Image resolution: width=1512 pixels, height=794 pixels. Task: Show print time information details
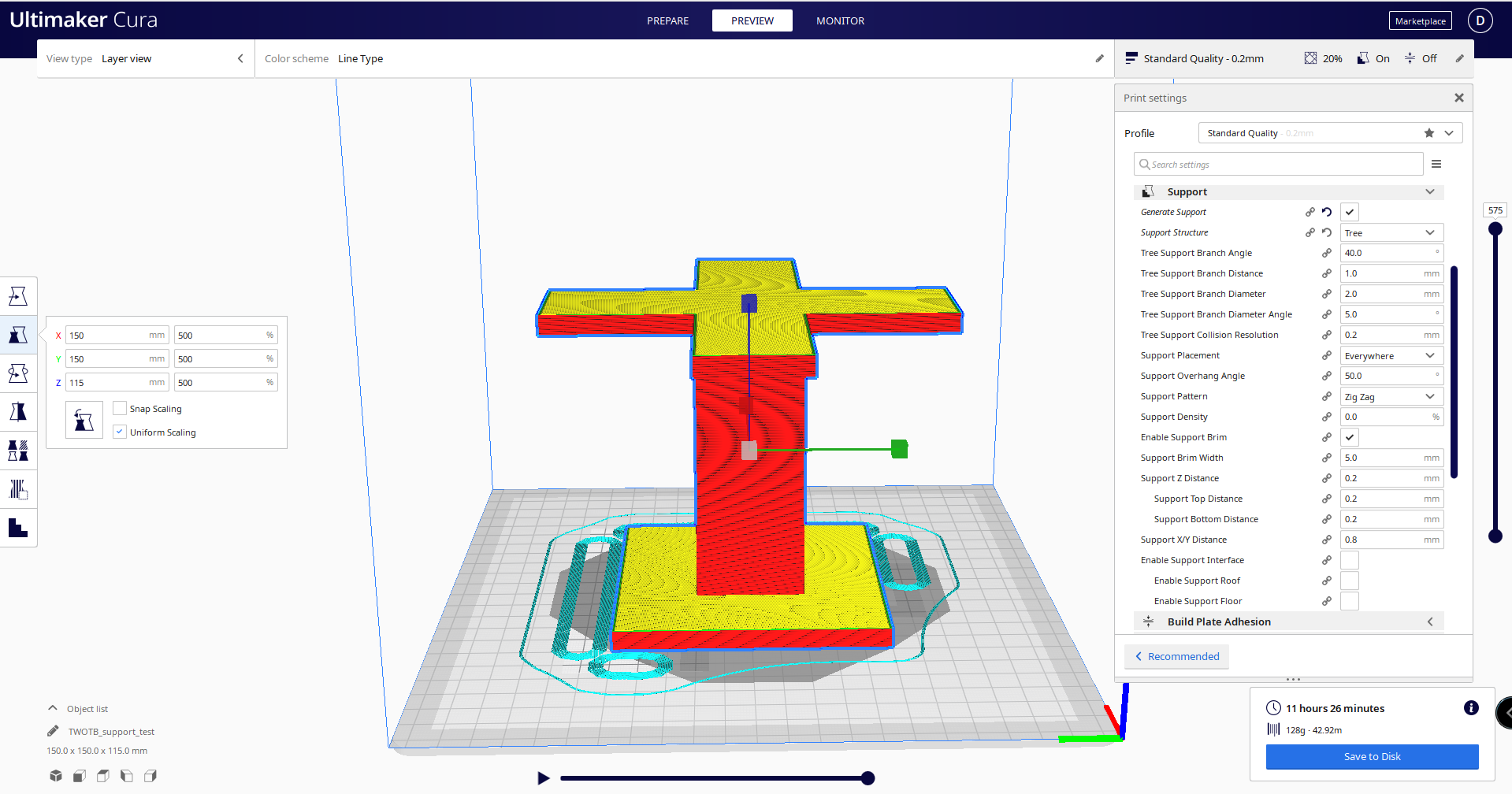(1471, 707)
